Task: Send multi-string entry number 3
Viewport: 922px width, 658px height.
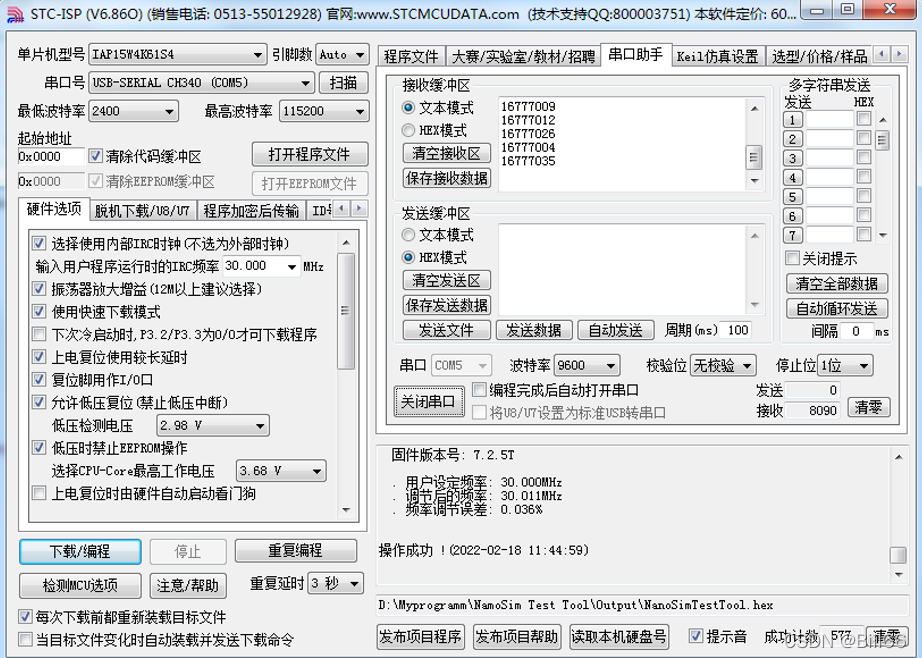Action: 792,158
